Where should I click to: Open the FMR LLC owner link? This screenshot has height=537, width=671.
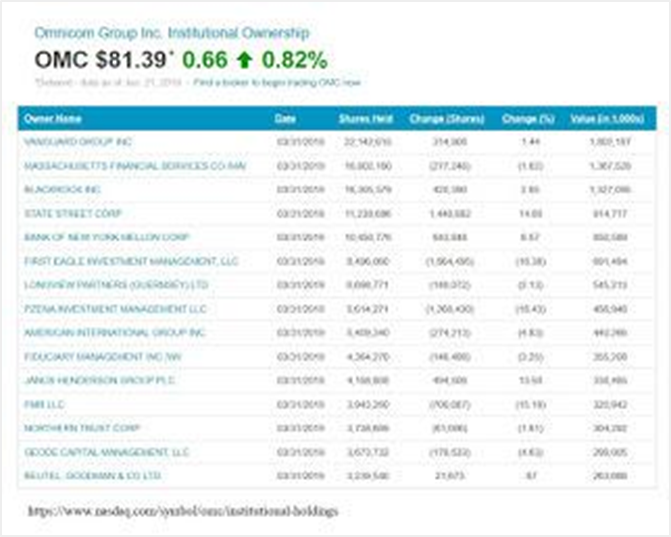tap(44, 404)
